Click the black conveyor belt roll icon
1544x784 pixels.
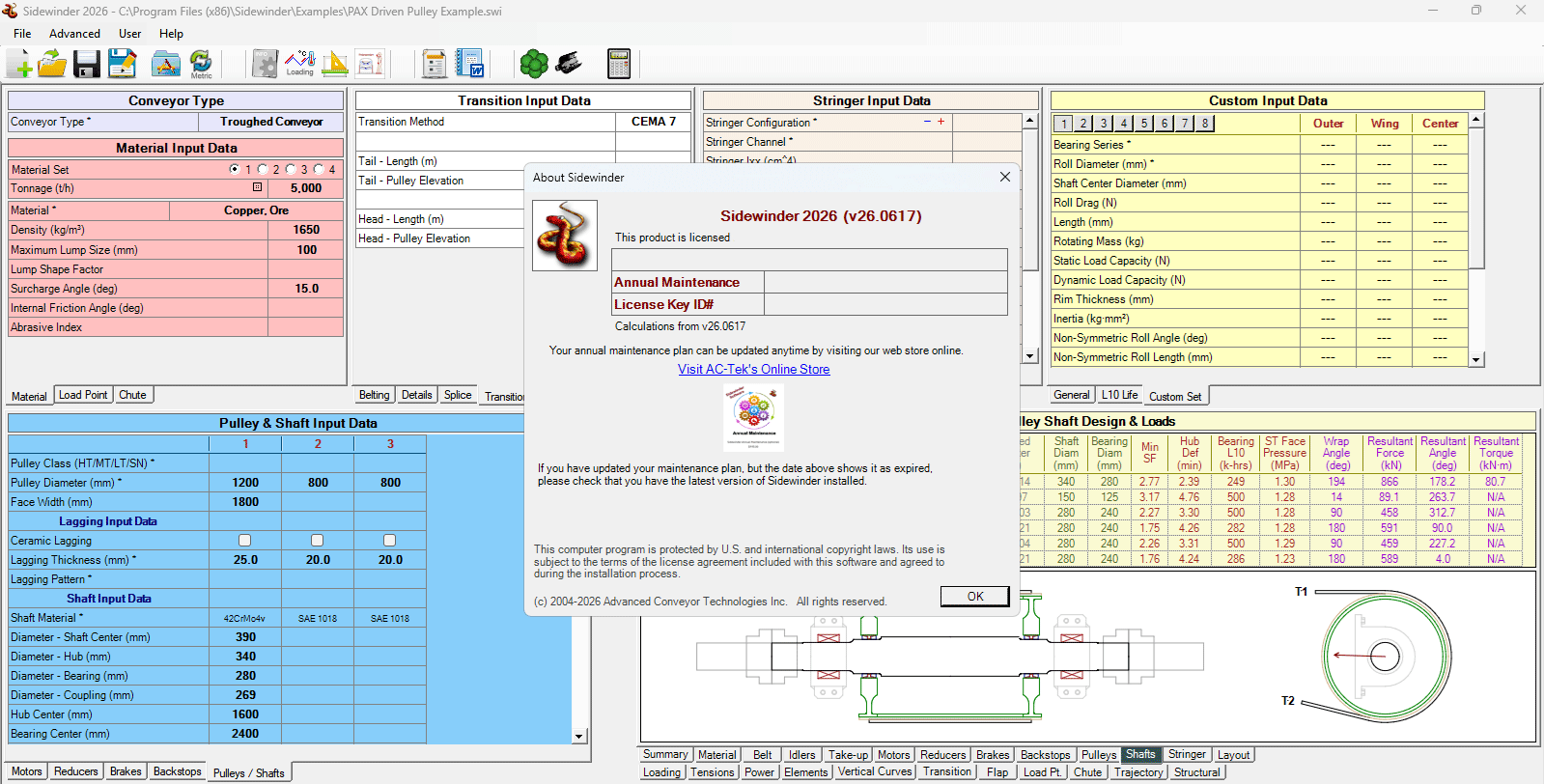[x=570, y=65]
